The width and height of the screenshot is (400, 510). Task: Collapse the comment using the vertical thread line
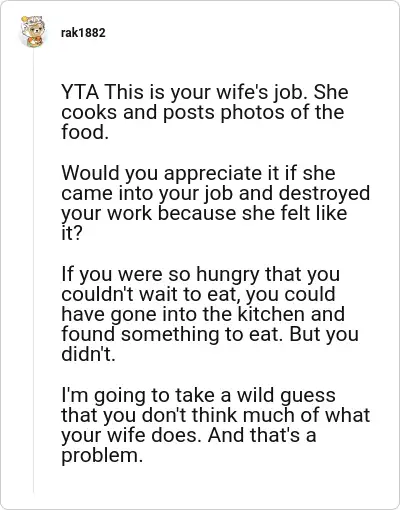tap(33, 272)
